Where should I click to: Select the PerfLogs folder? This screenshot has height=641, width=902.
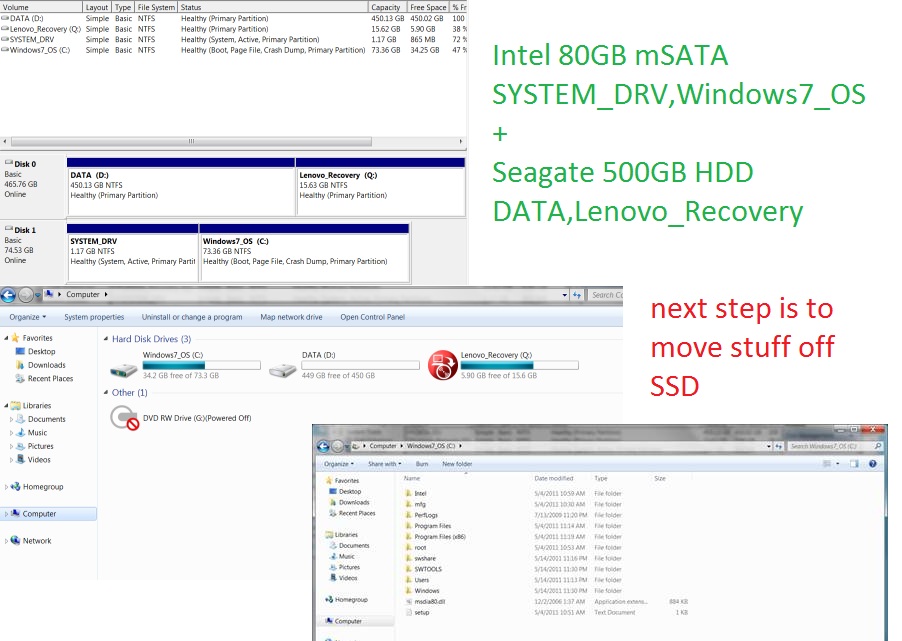[x=421, y=515]
